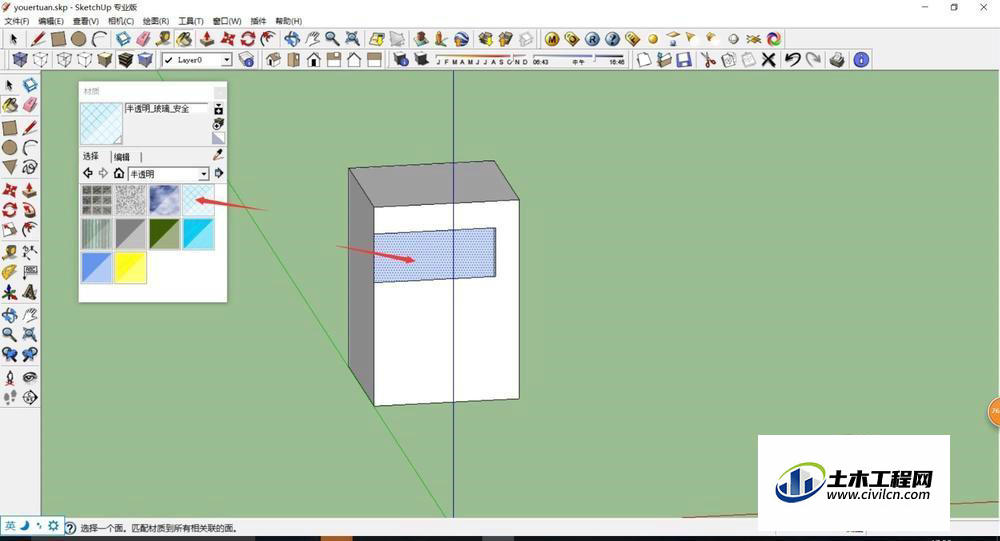This screenshot has height=541, width=1000.
Task: Undo the last action
Action: (792, 60)
